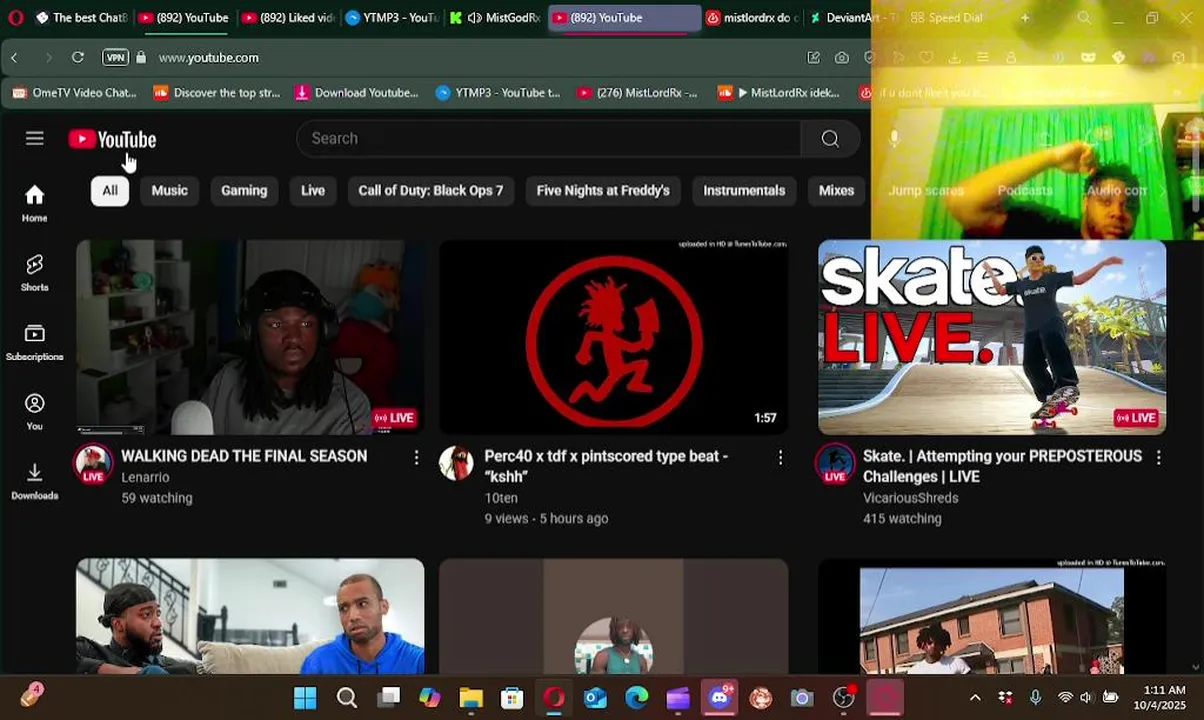
Task: Select the Live filter chip
Action: pos(313,190)
